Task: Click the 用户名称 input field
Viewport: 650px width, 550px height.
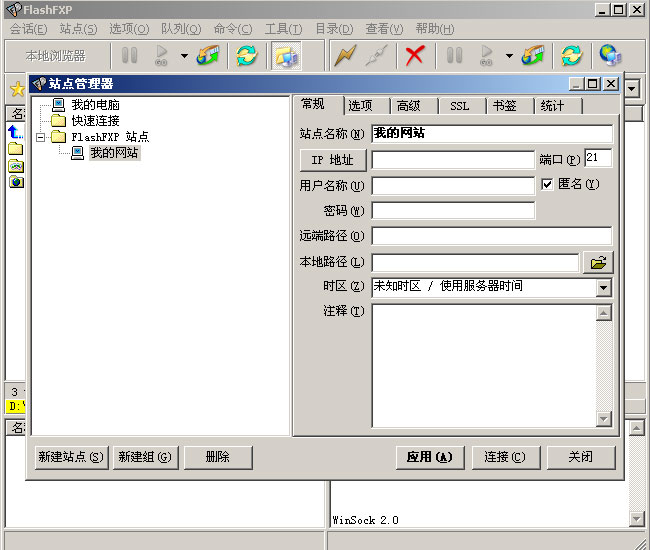Action: (x=453, y=185)
